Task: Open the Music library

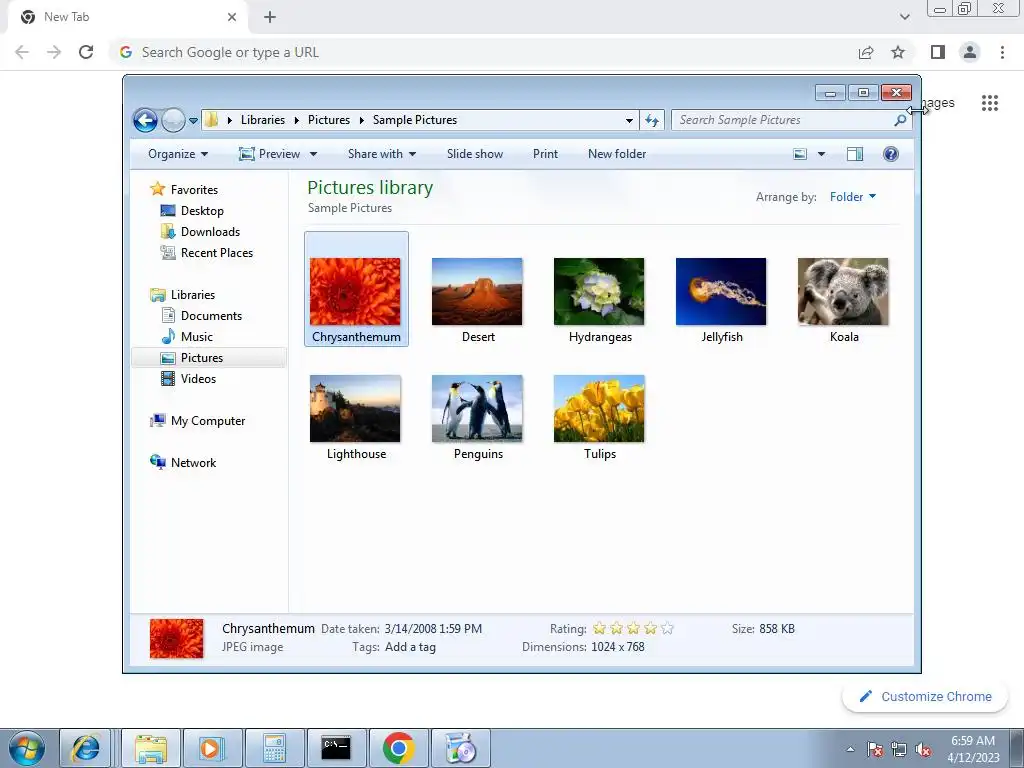Action: pyautogui.click(x=197, y=337)
